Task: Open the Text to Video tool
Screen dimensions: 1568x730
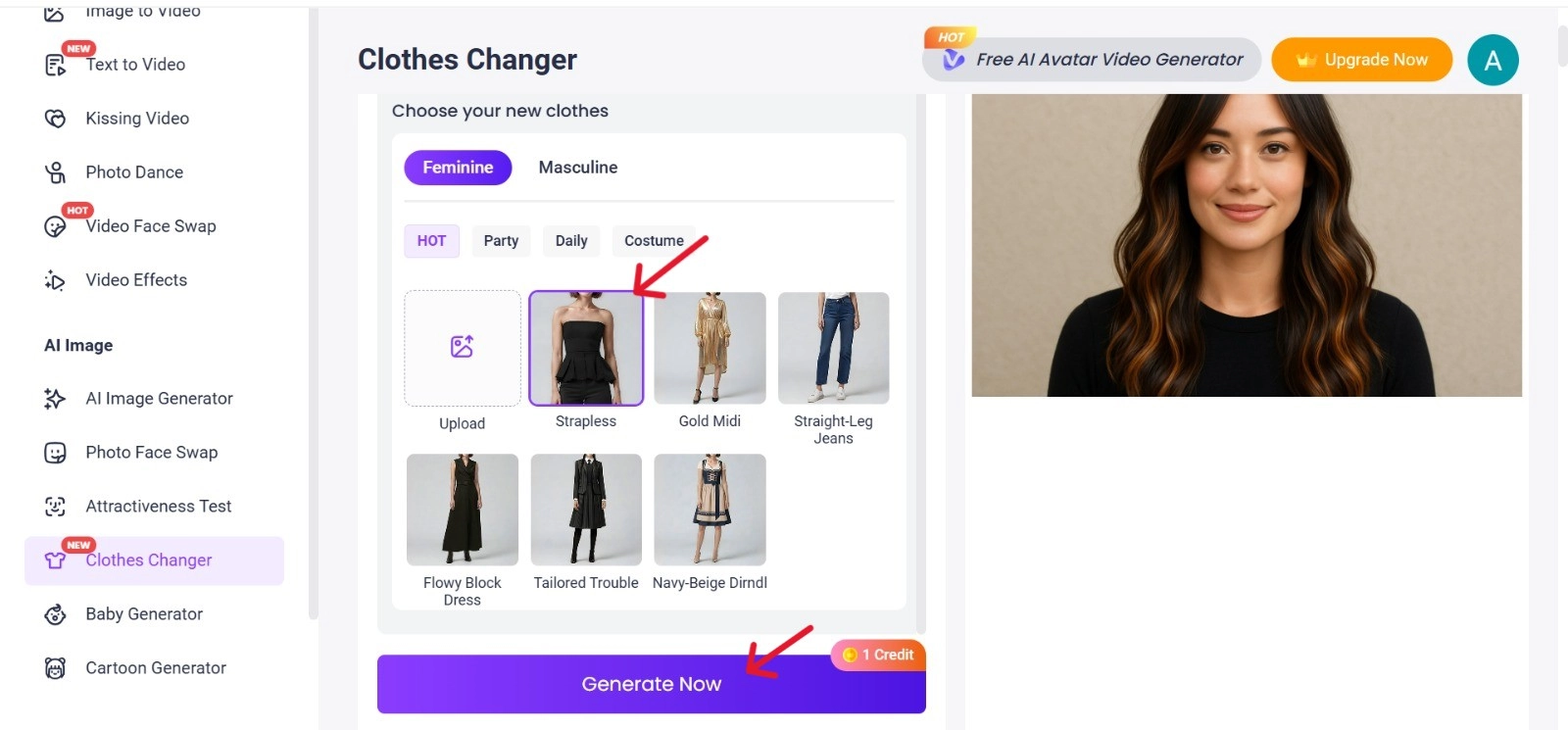Action: pos(134,64)
